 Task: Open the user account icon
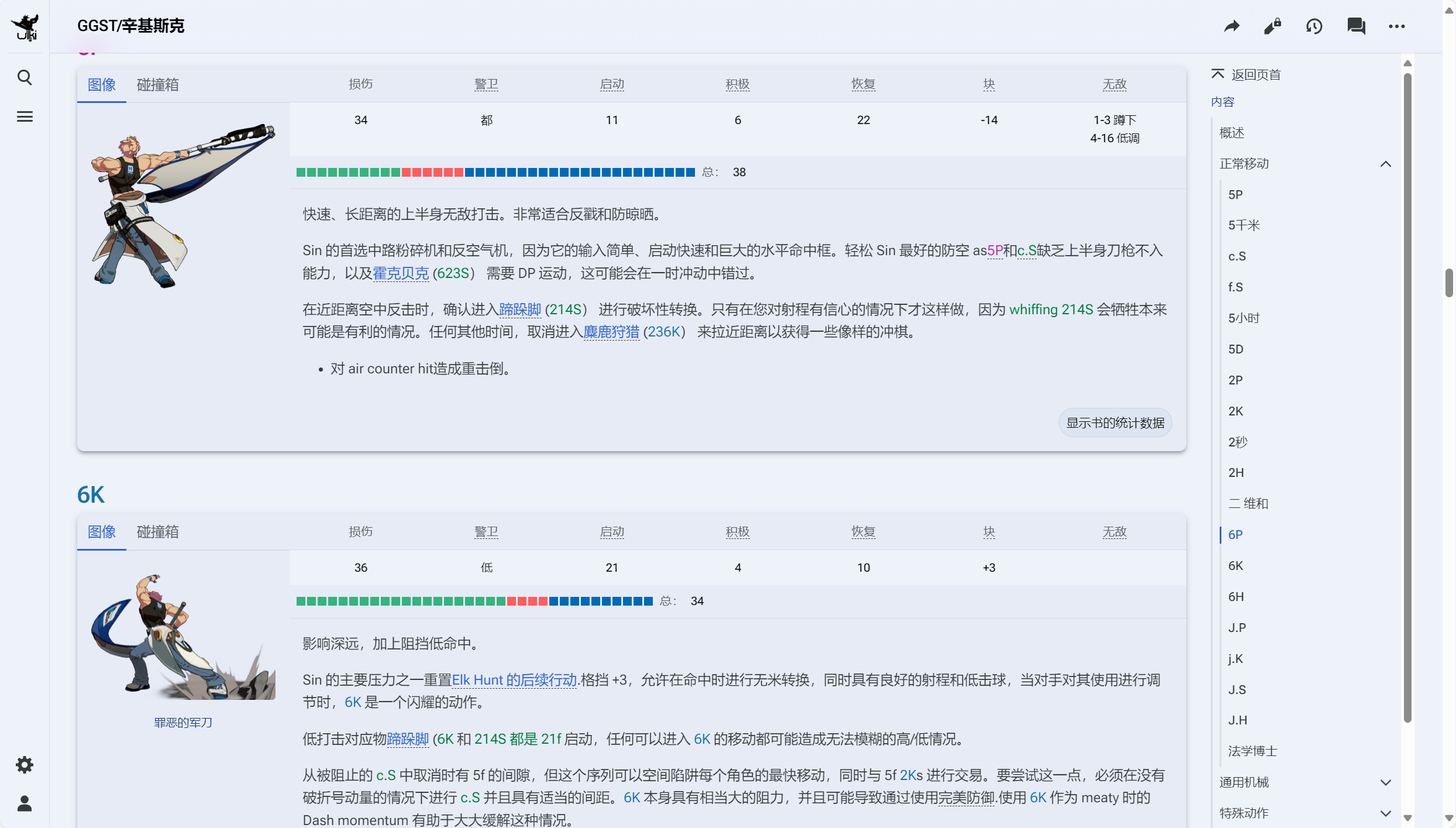coord(25,803)
